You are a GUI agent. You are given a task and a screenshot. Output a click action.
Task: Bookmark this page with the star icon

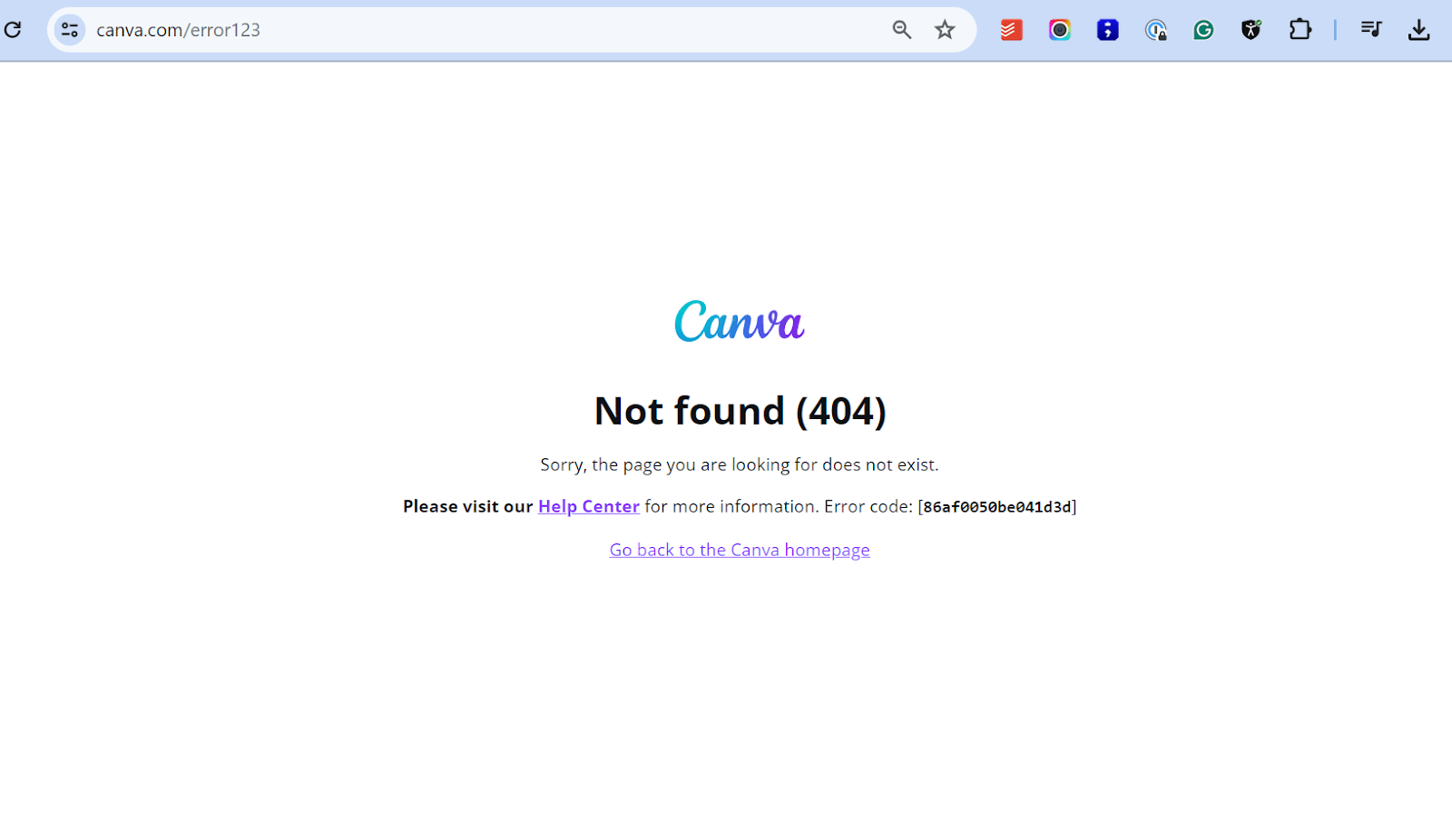[945, 30]
